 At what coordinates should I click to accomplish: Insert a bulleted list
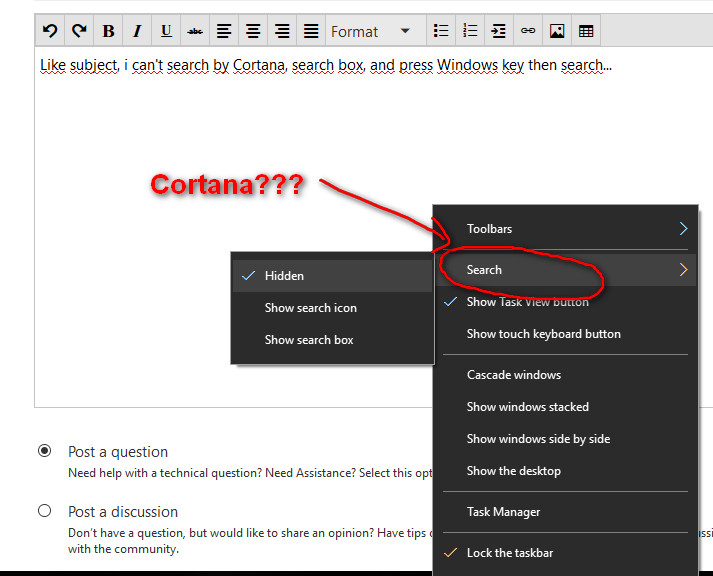[441, 31]
